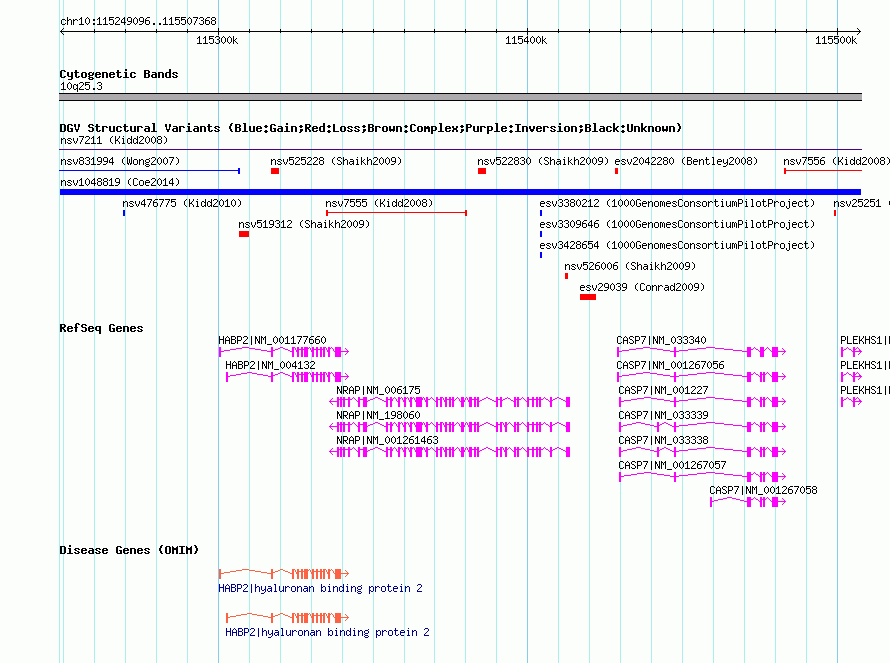Click CASP7|NM_033339 transcript label
This screenshot has height=663, width=890.
[x=663, y=415]
